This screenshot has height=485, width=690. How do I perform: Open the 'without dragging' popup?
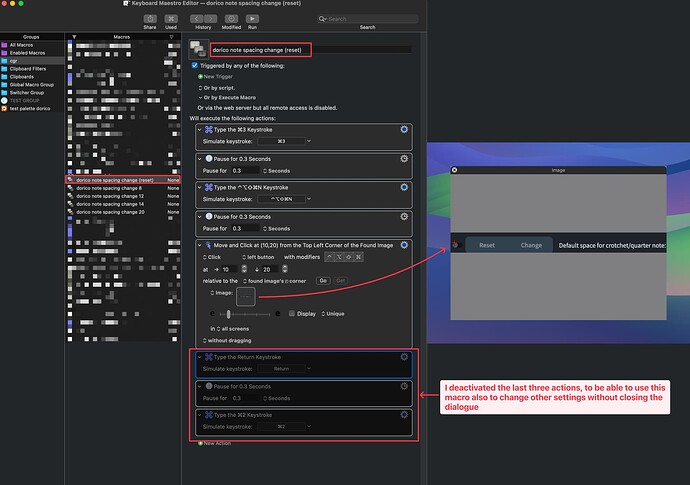[227, 340]
